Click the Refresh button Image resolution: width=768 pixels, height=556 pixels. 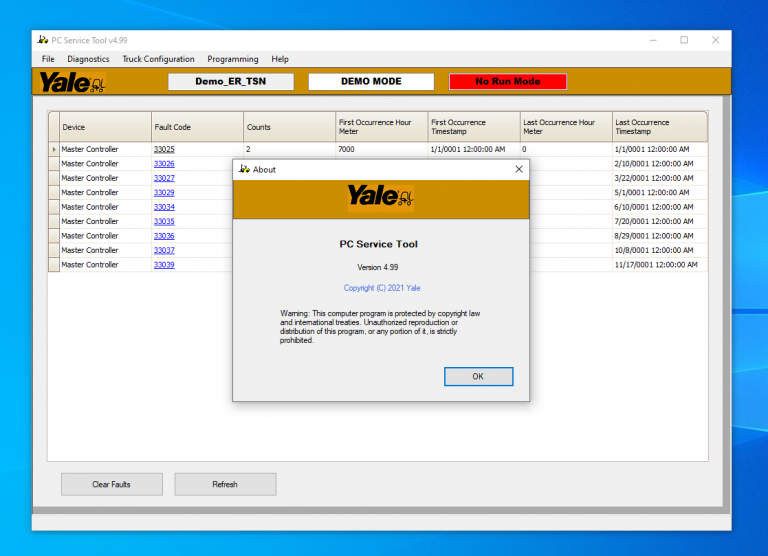point(225,484)
